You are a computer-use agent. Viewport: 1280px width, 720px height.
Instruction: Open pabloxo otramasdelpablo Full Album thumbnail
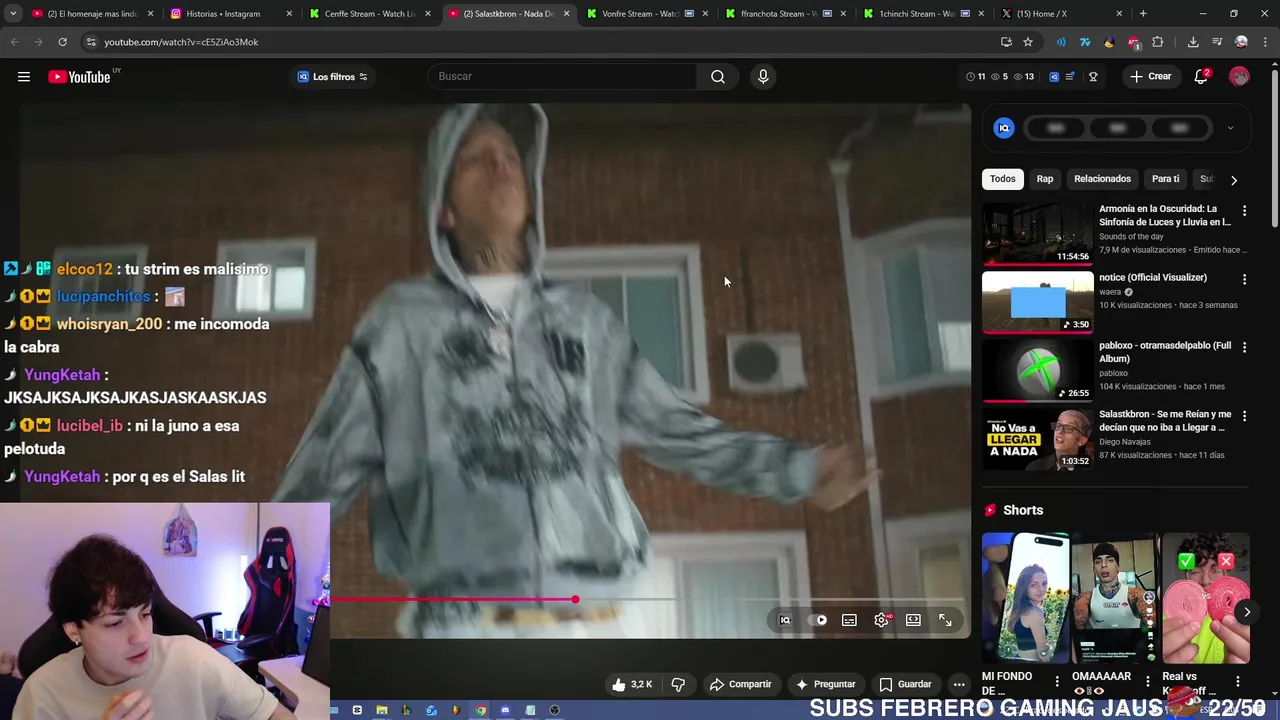tap(1037, 370)
